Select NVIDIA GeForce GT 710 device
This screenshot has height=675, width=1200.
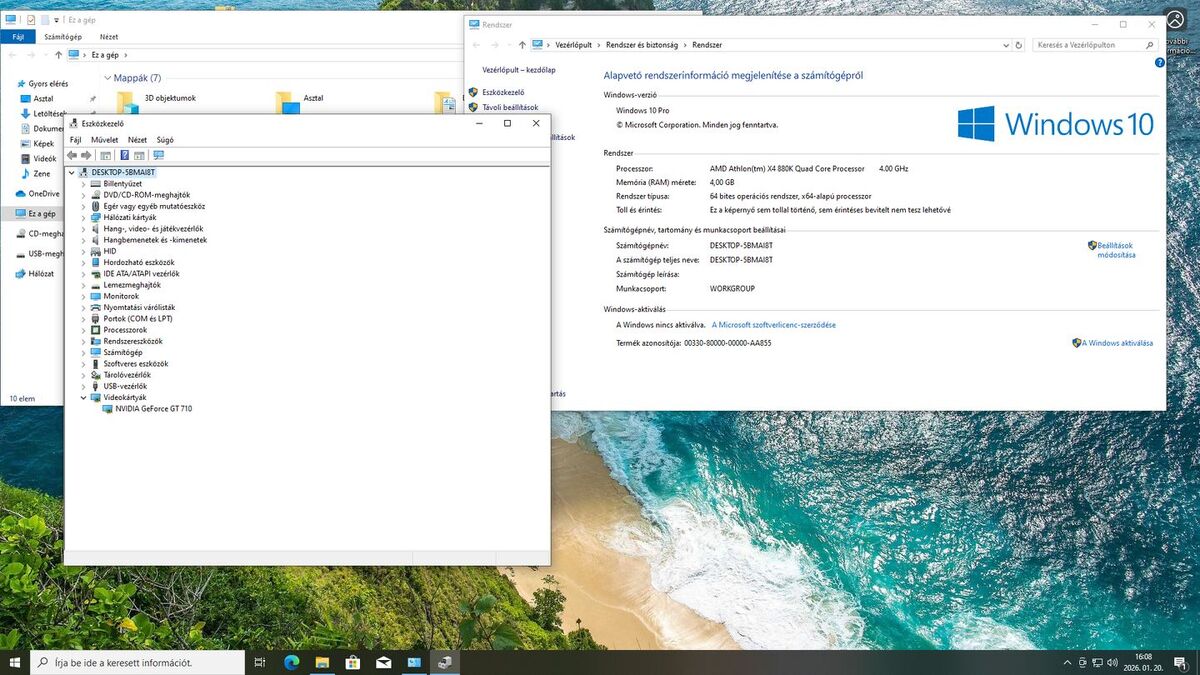147,409
